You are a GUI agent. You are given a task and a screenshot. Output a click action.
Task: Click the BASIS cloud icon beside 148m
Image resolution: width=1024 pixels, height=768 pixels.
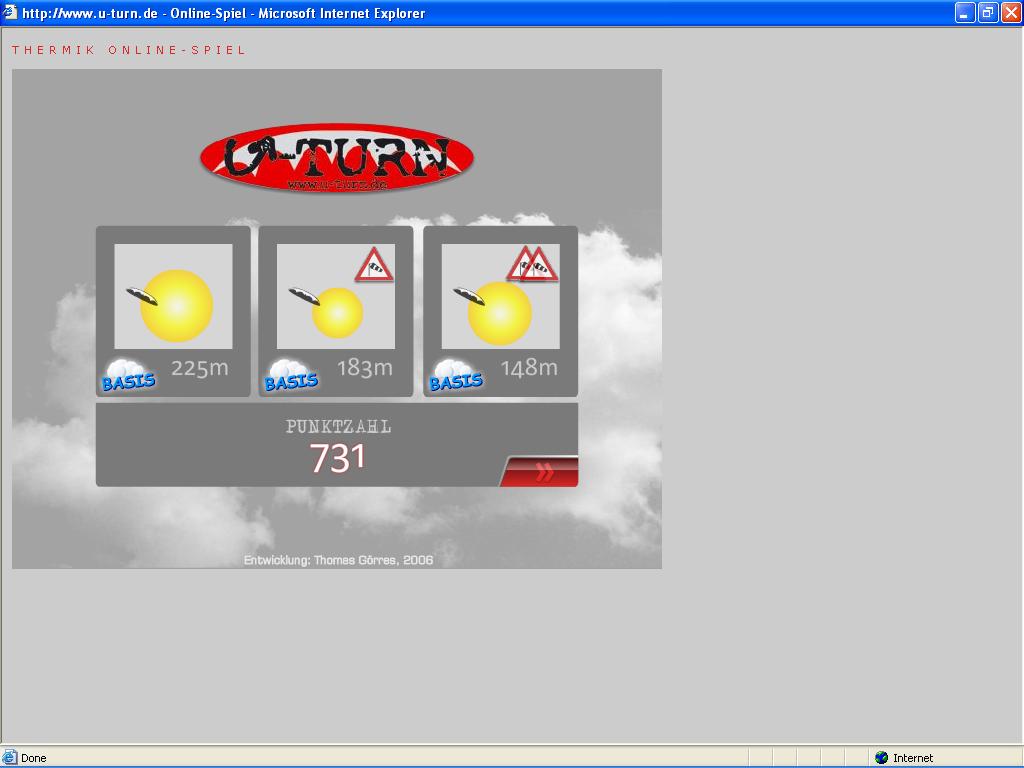456,376
